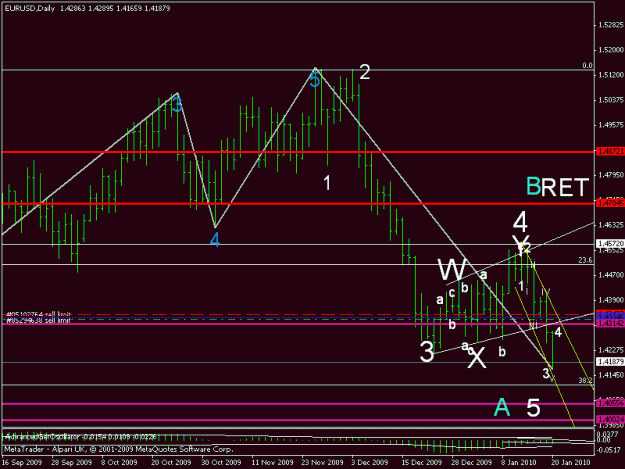Click the 1.50375 price scale value
Viewport: 625px width, 469px height.
(611, 100)
